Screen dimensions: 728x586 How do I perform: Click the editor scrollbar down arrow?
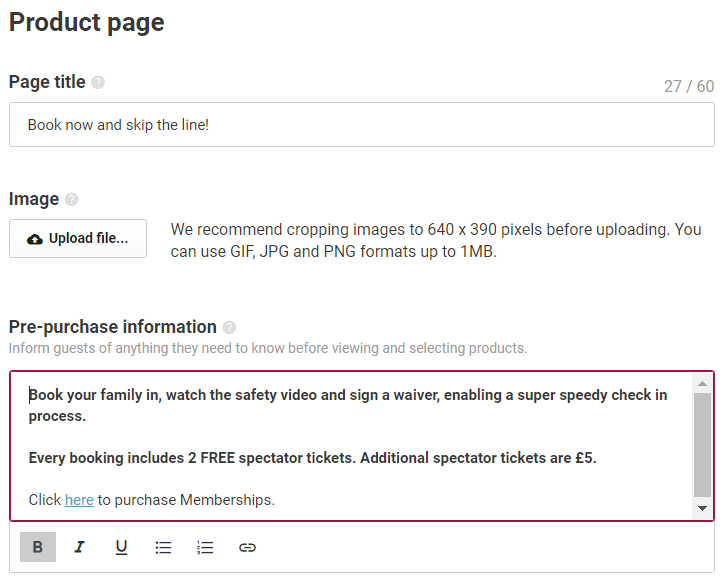[703, 509]
